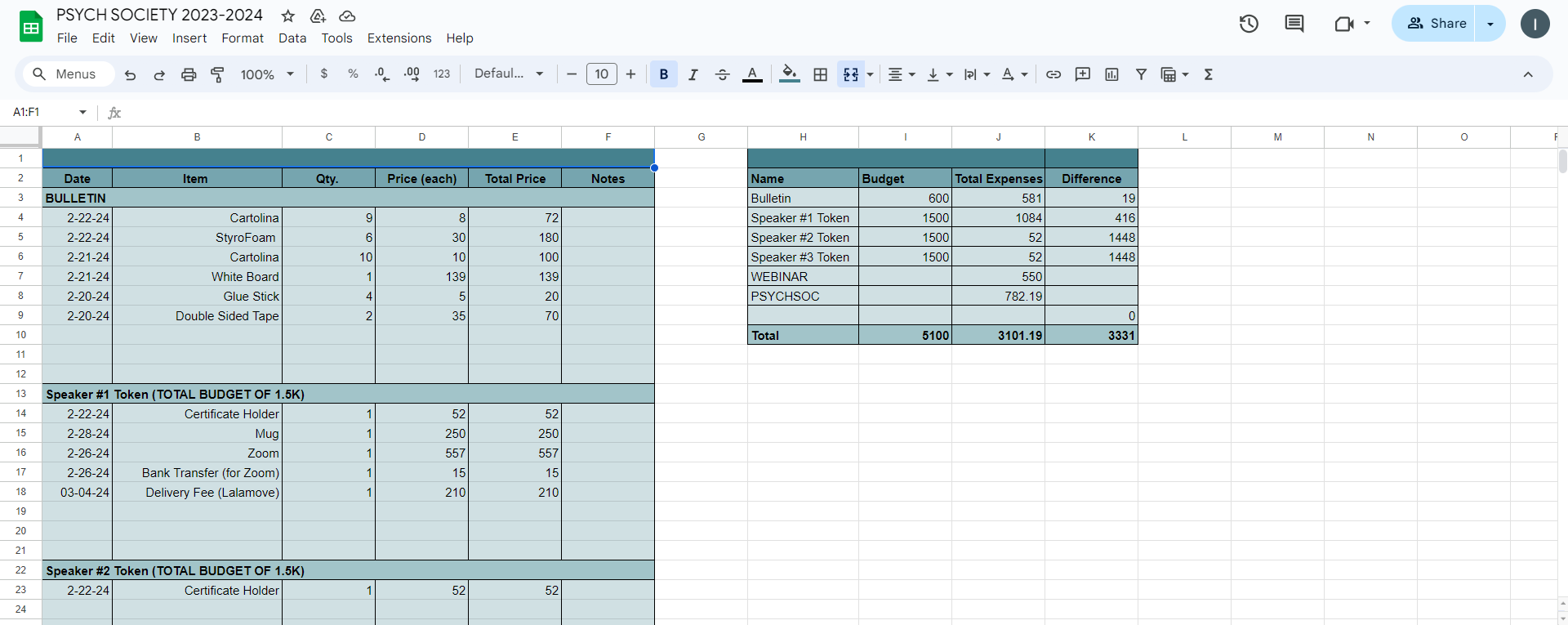Select column G header
The height and width of the screenshot is (625, 1568).
pos(702,137)
